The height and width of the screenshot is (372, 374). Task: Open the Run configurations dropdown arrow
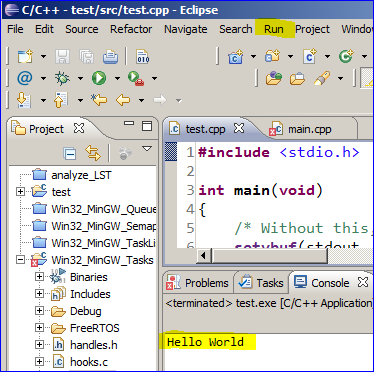[x=117, y=79]
